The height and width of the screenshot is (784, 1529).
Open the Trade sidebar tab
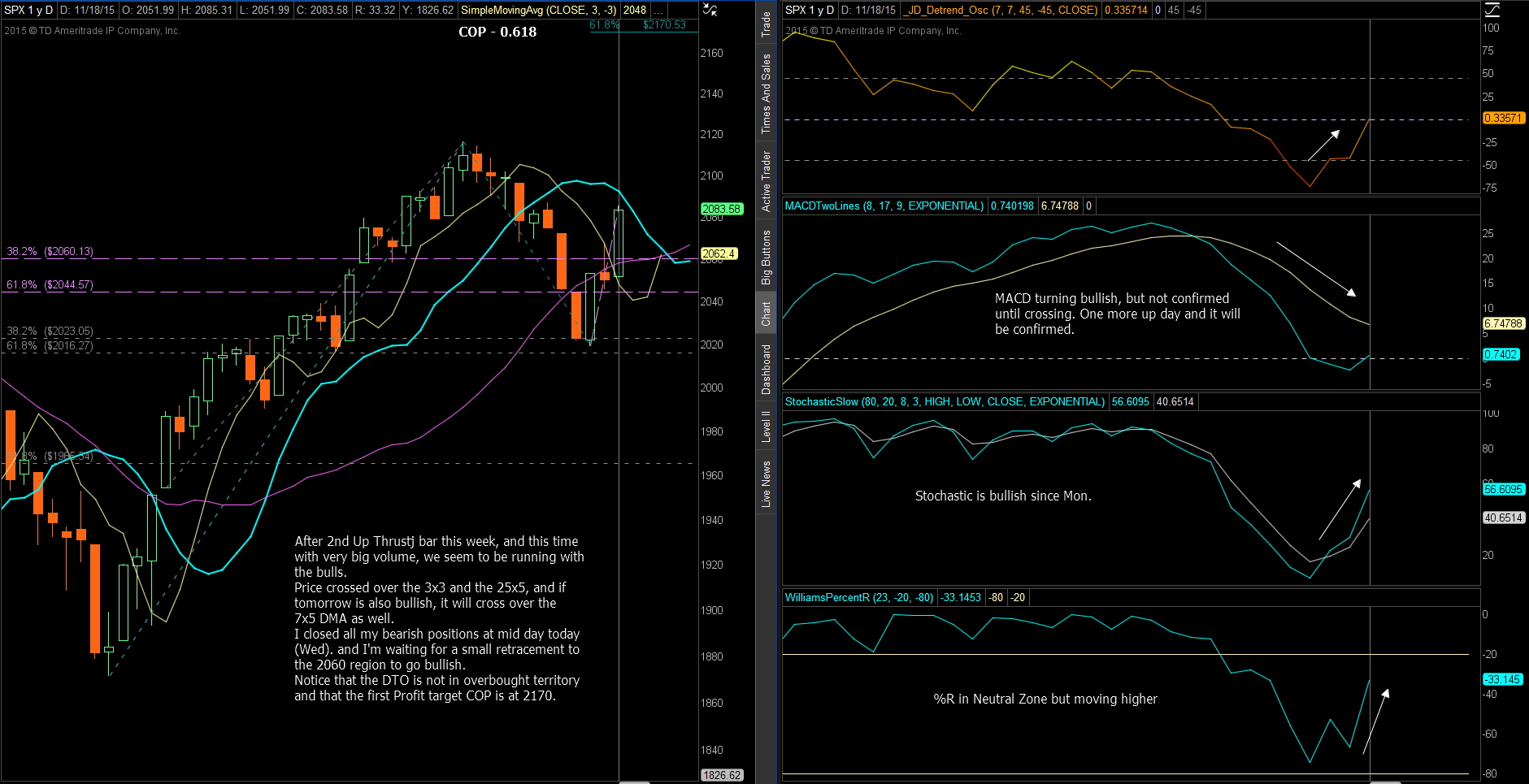click(766, 24)
